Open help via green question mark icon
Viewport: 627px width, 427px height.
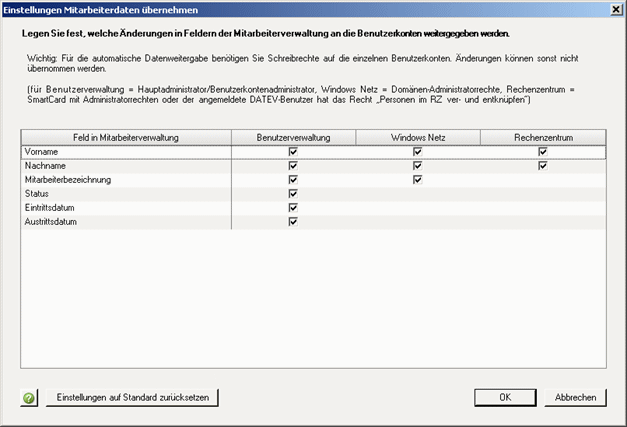point(29,398)
